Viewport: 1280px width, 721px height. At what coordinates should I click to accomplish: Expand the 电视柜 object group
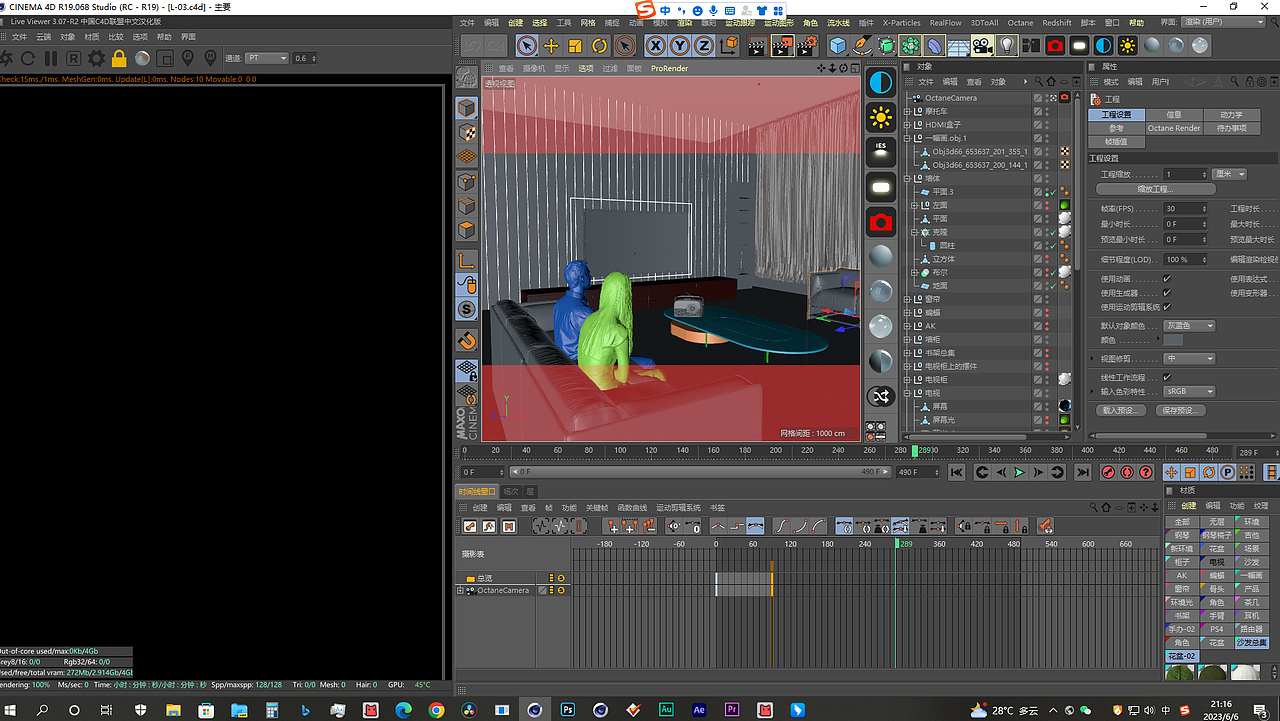coord(908,380)
